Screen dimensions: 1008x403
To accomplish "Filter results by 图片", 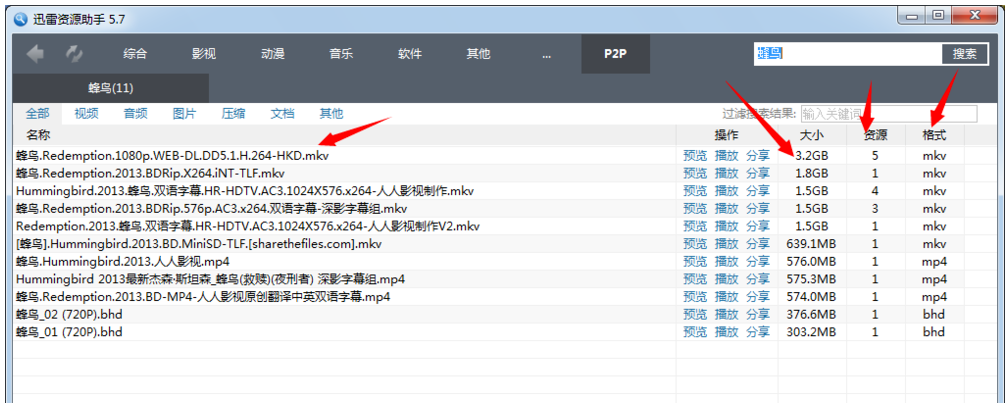I will click(x=184, y=114).
